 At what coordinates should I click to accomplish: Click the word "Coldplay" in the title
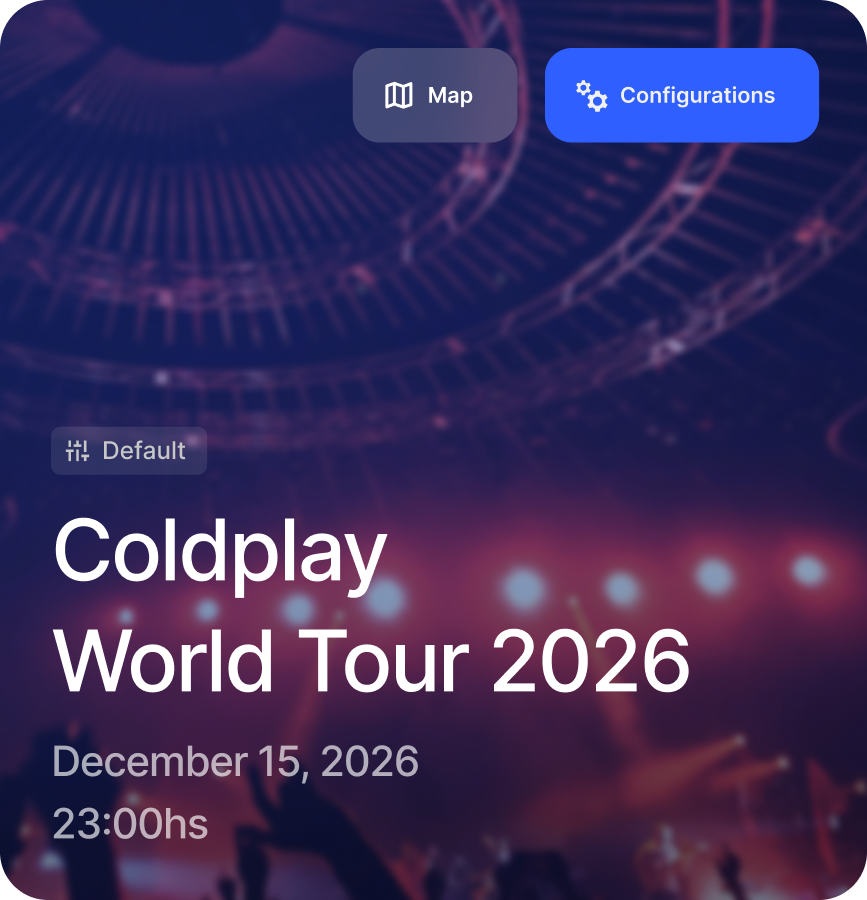pyautogui.click(x=220, y=554)
